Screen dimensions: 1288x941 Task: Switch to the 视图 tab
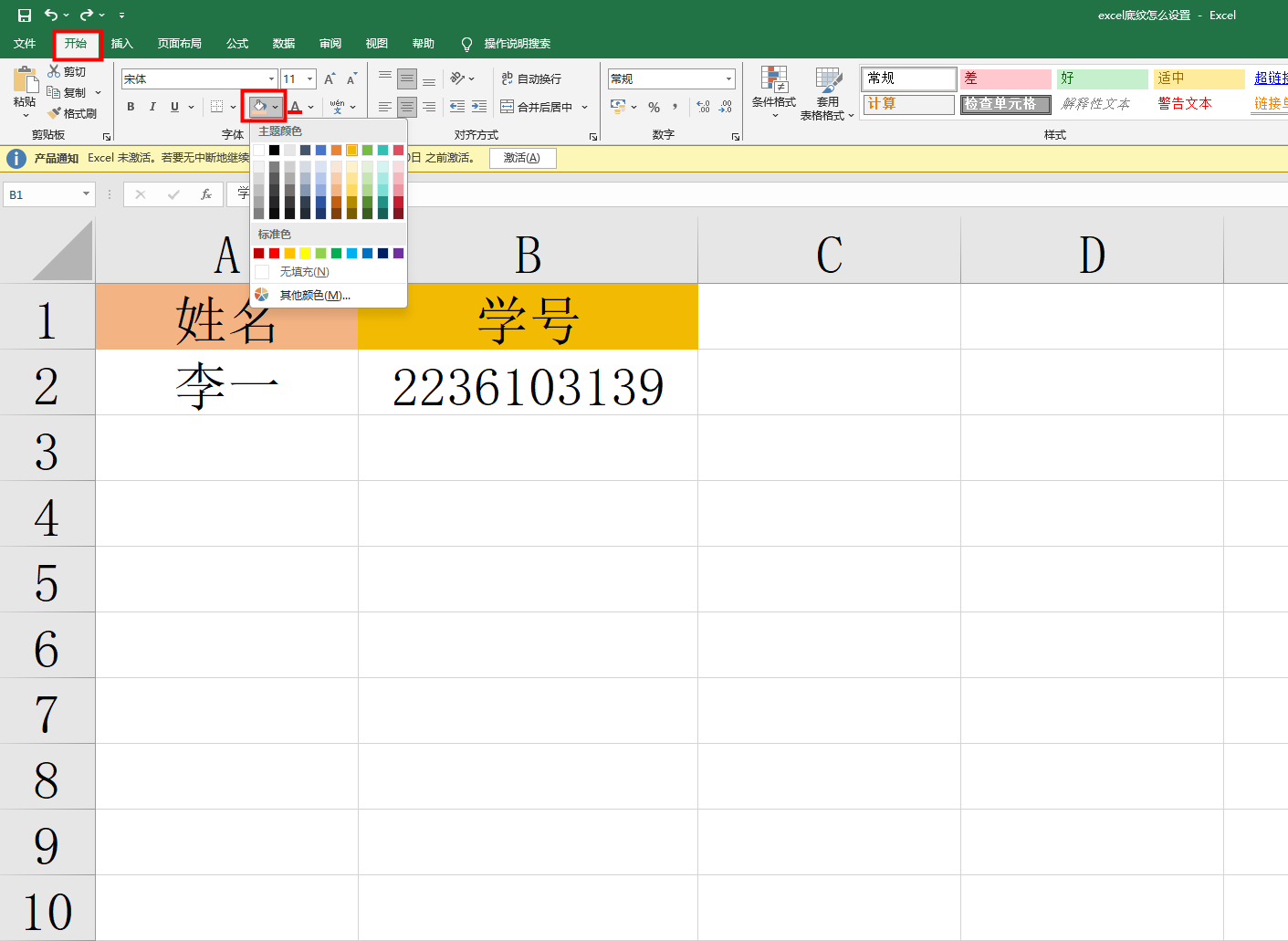[x=377, y=44]
